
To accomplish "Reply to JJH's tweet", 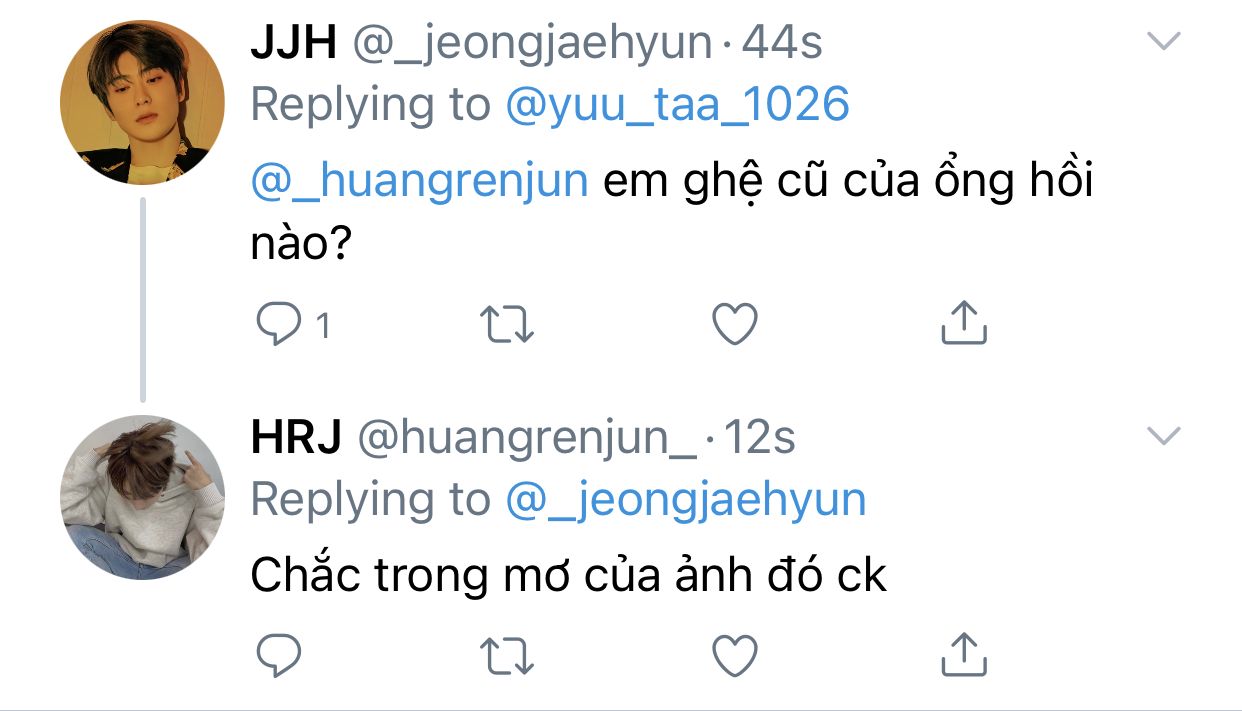I will [280, 325].
